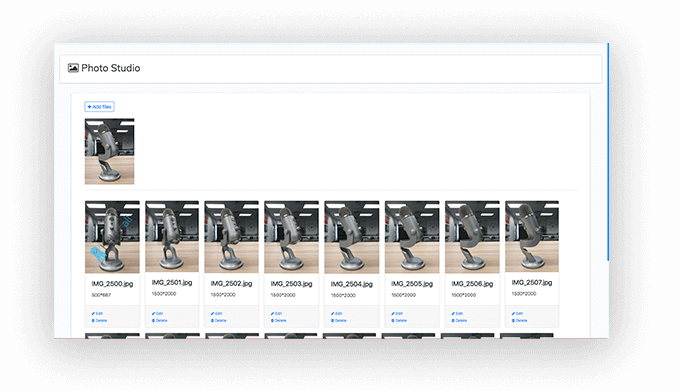Delete IMG_2506.jpg via trash Delete link
679x391 pixels.
(x=459, y=320)
